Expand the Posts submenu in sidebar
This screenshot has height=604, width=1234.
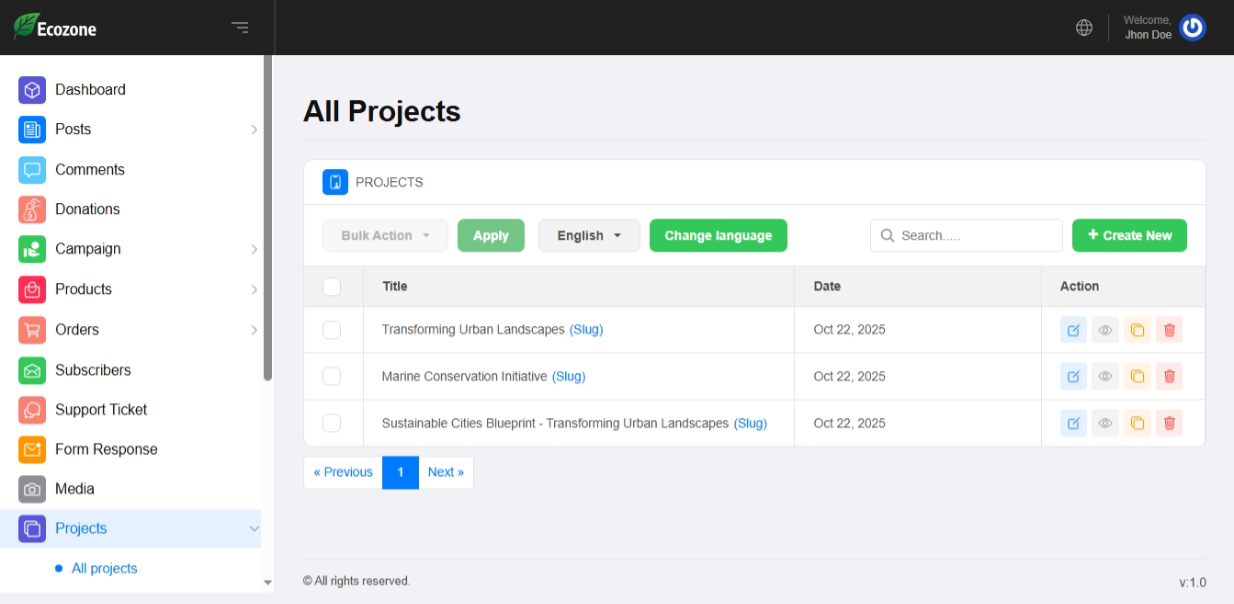[x=253, y=130]
